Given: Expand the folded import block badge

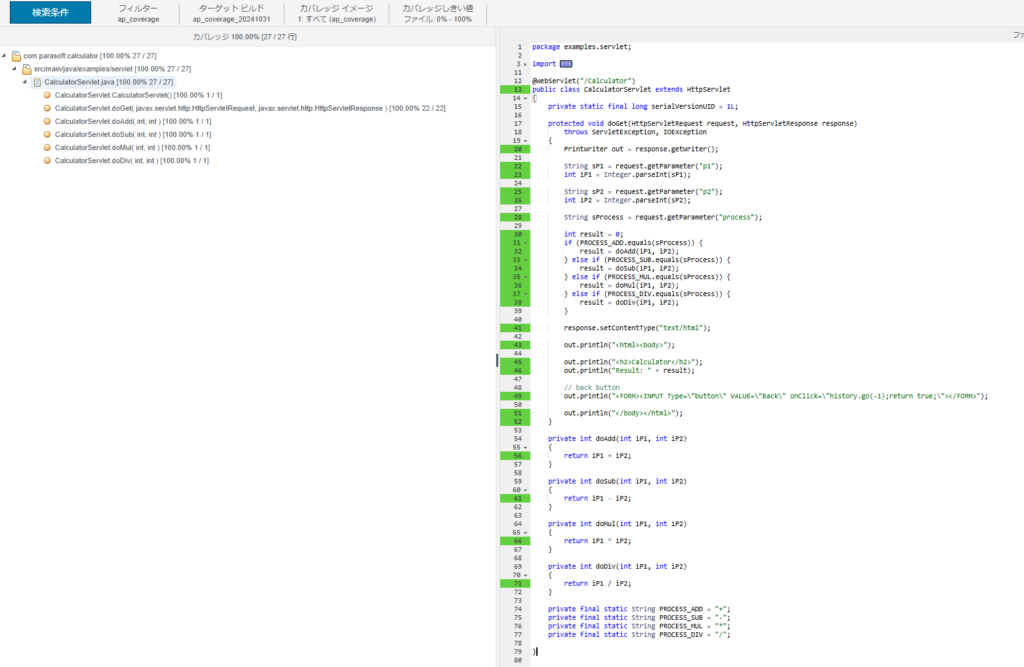Looking at the screenshot, I should [566, 64].
